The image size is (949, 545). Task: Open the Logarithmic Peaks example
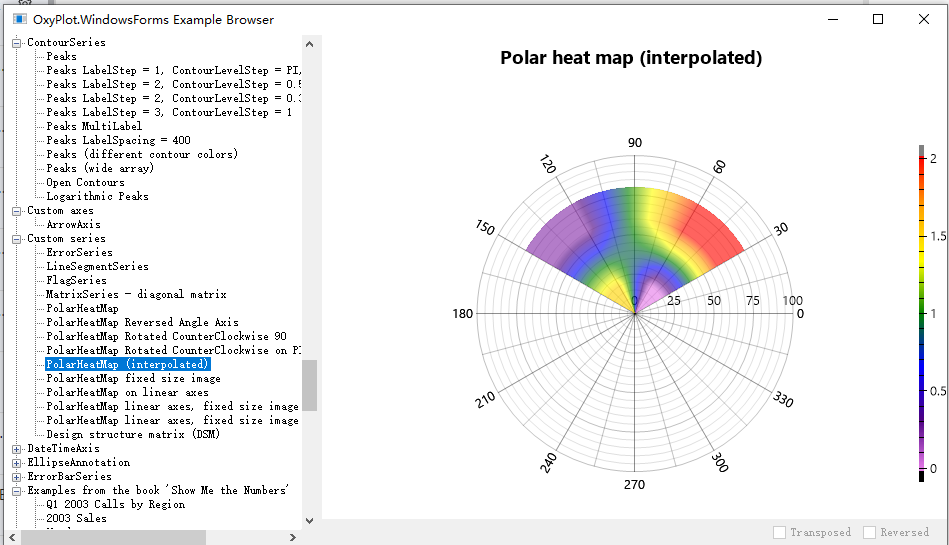click(97, 197)
